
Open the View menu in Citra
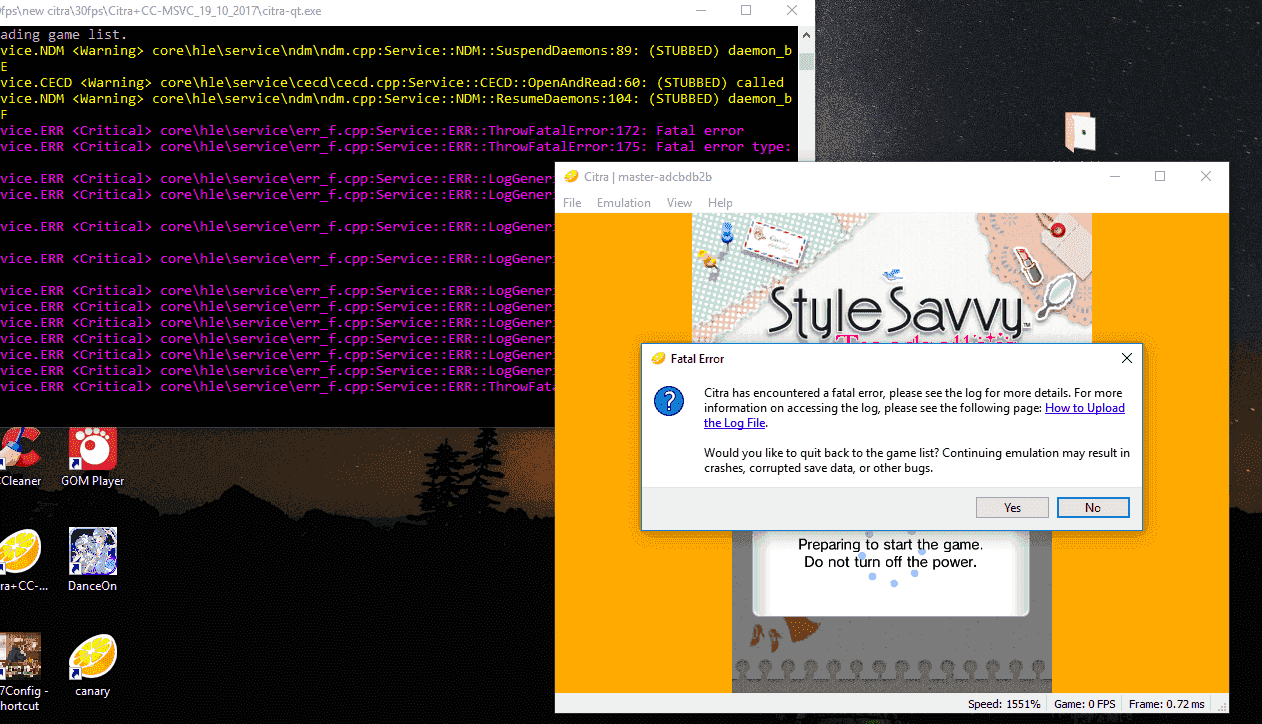(x=679, y=202)
